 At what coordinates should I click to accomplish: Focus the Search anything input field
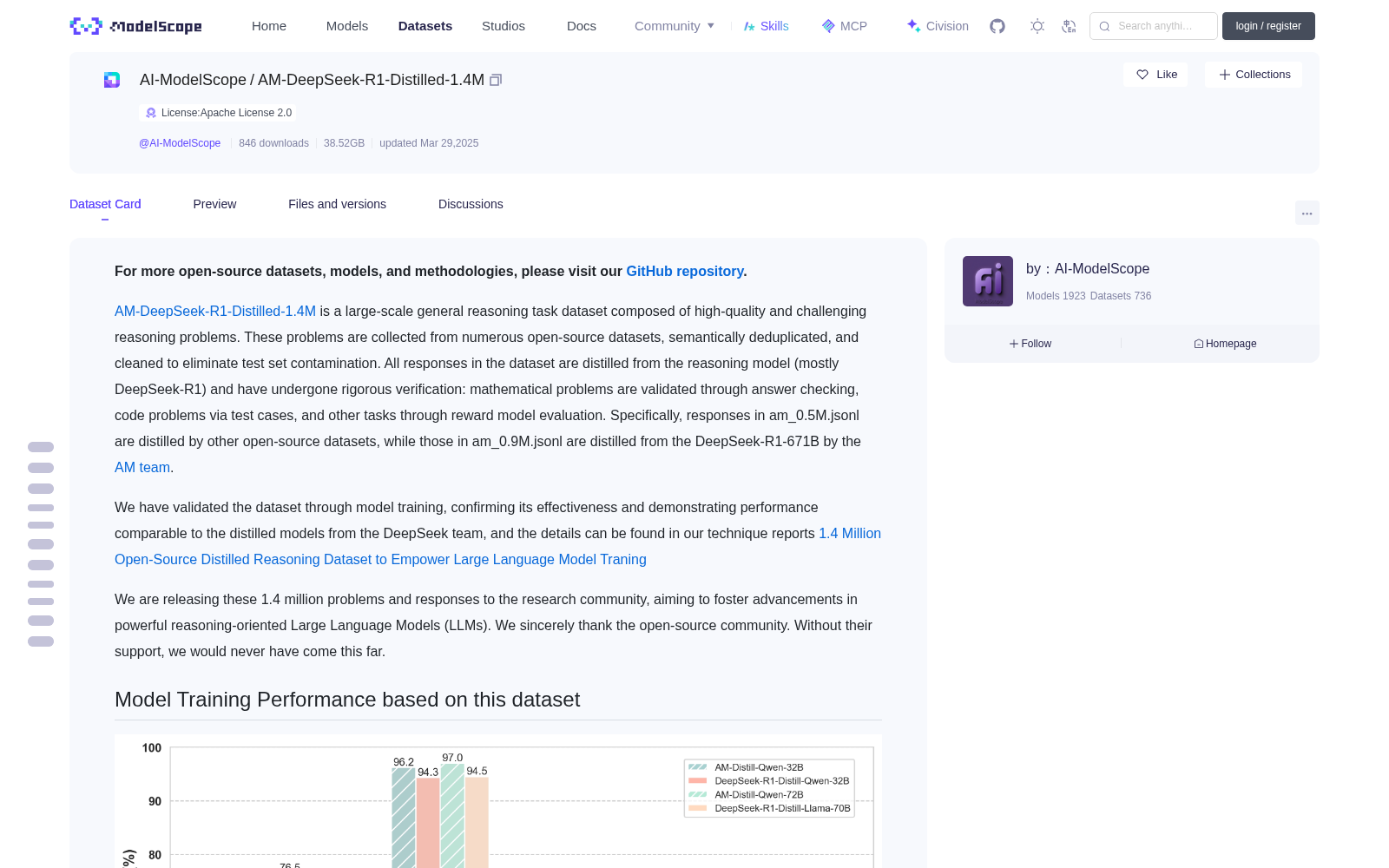1154,26
